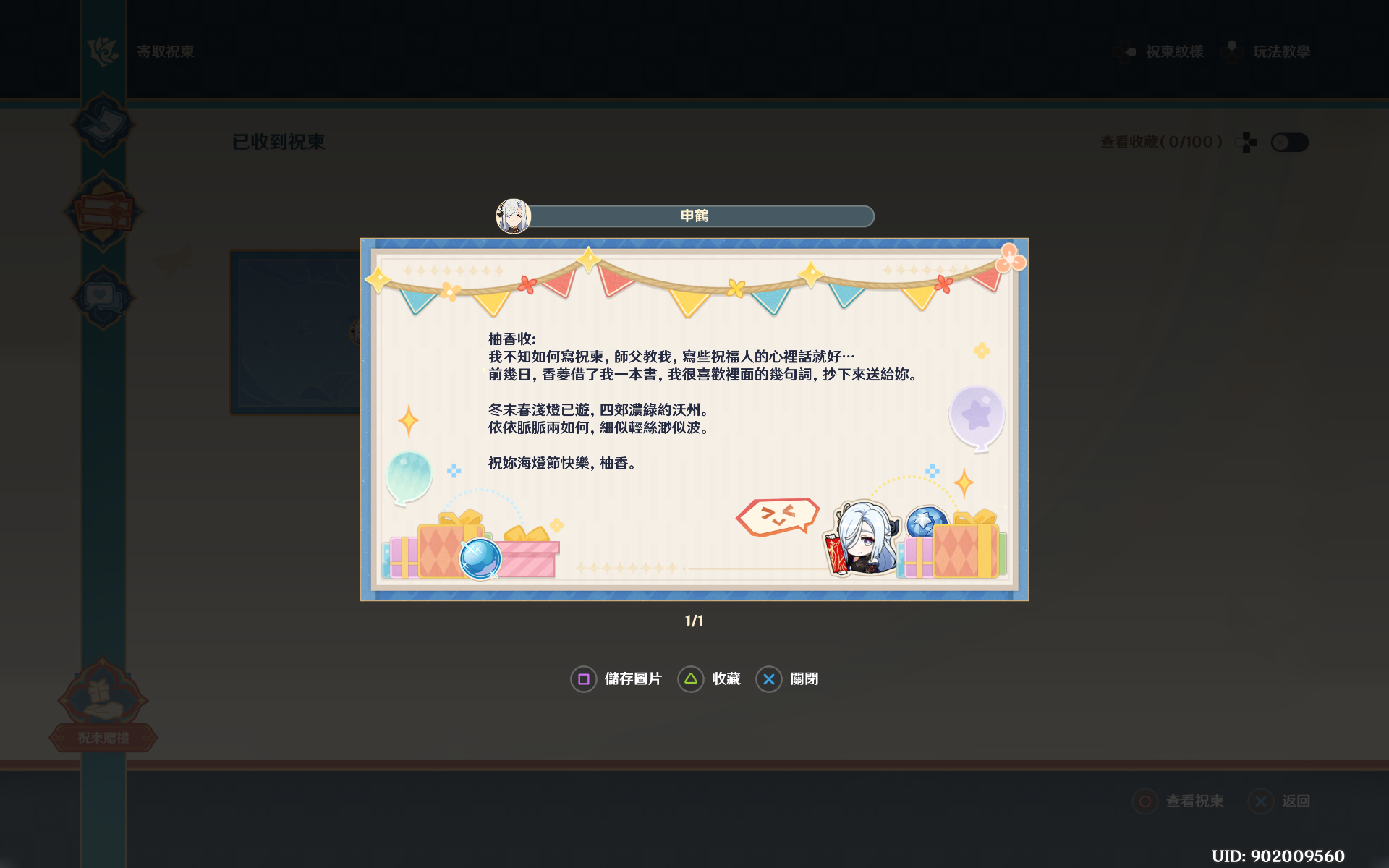
Task: Click Shenhe's avatar portrait
Action: (x=513, y=216)
